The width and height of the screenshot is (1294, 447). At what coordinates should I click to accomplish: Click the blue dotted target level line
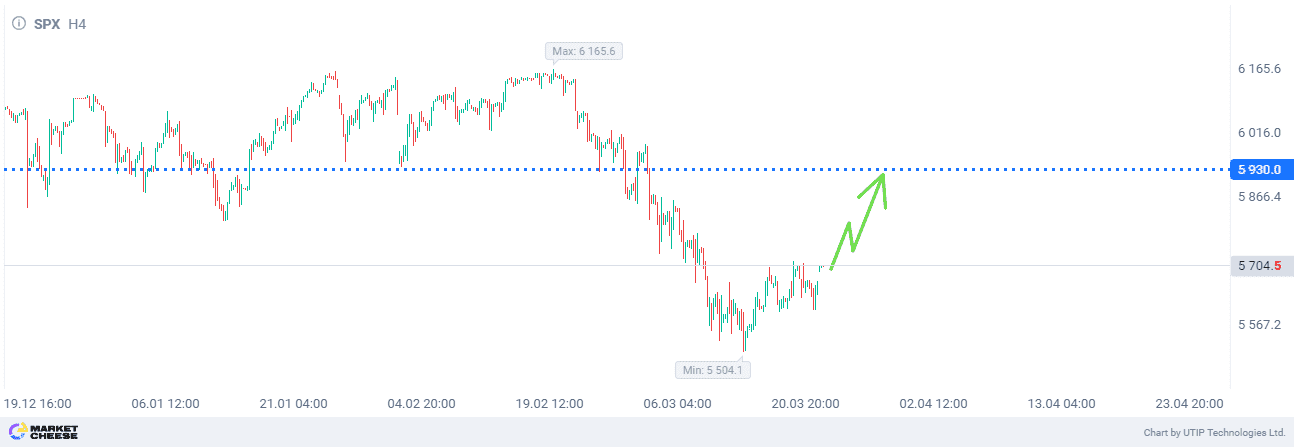point(615,169)
